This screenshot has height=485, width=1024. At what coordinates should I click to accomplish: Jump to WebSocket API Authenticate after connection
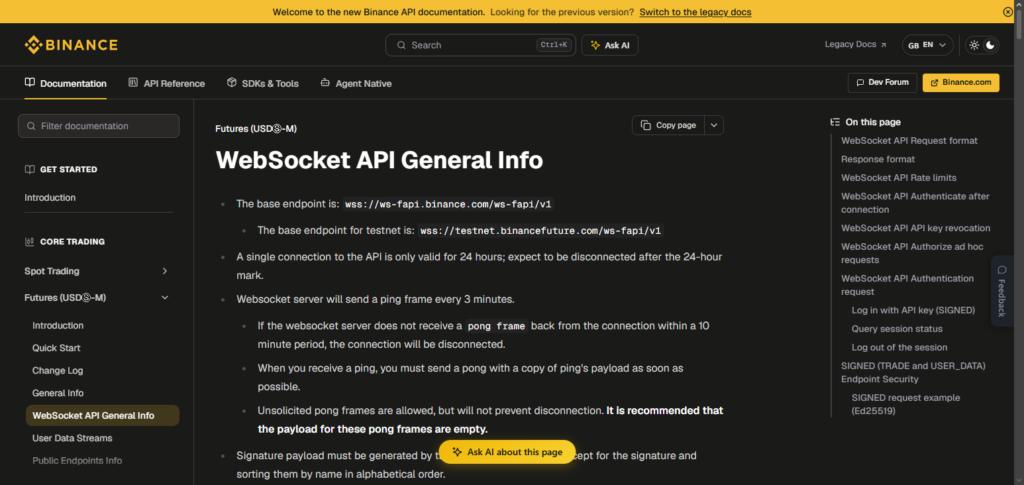coord(915,203)
